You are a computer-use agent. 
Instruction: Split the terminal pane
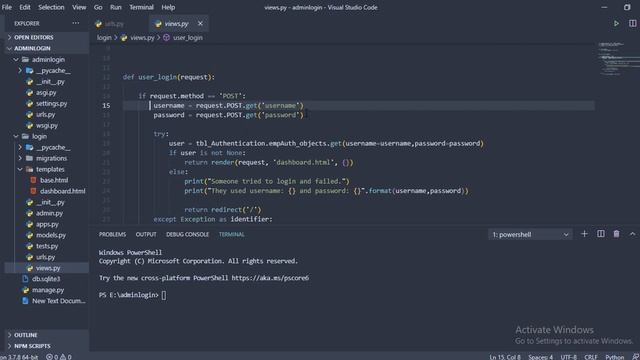click(601, 234)
